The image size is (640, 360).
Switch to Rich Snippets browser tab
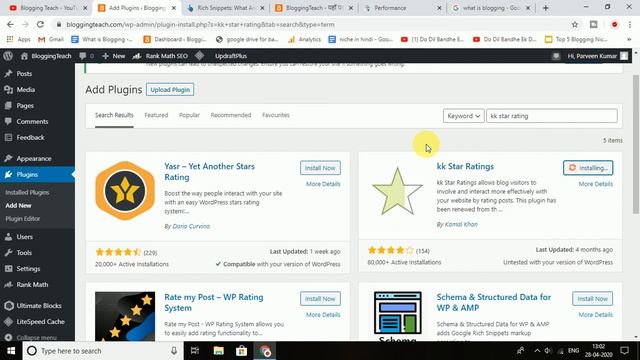pyautogui.click(x=225, y=8)
